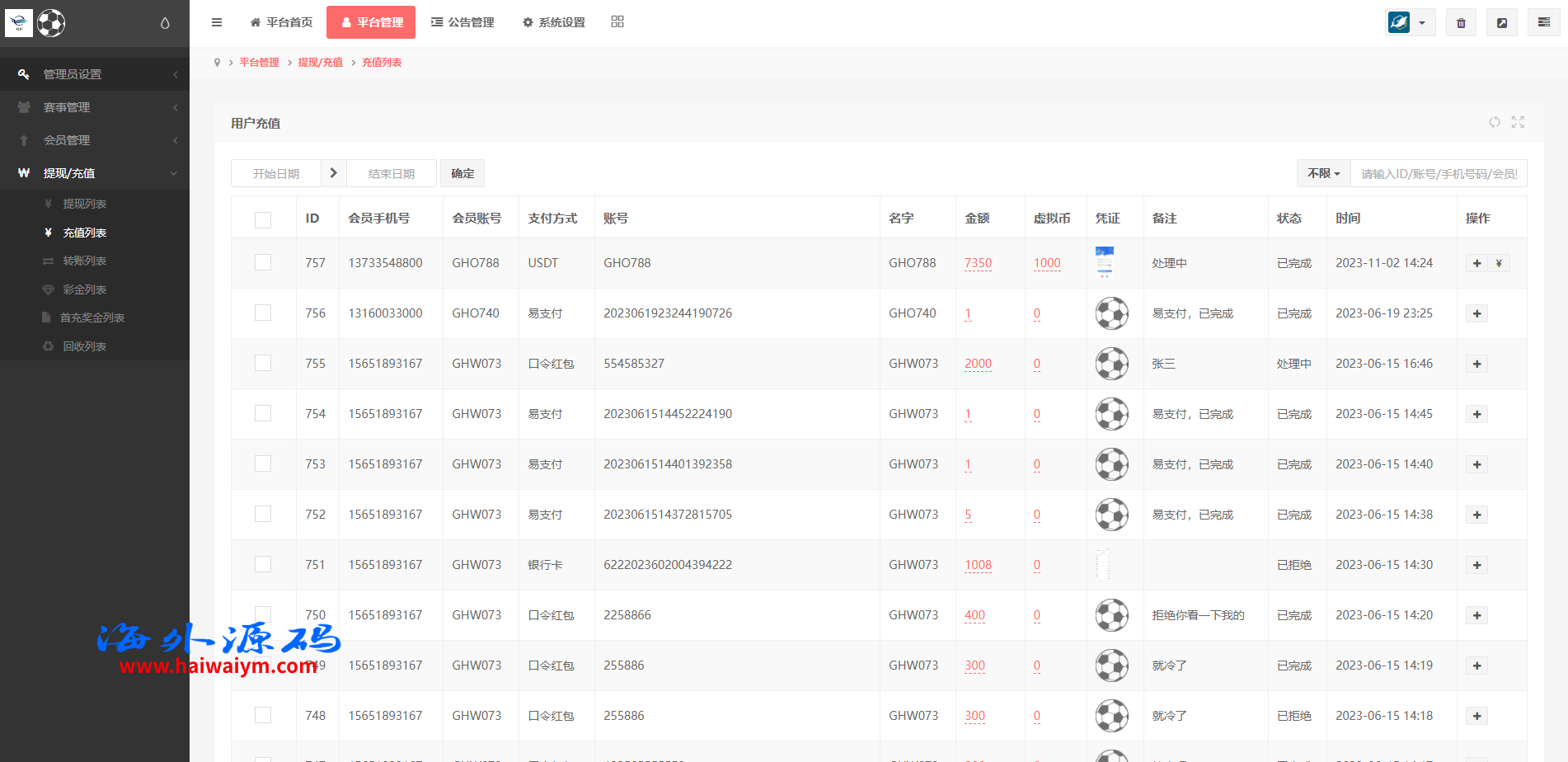Click the refresh icon in 用户充值 panel
Viewport: 1568px width, 762px height.
tap(1494, 122)
